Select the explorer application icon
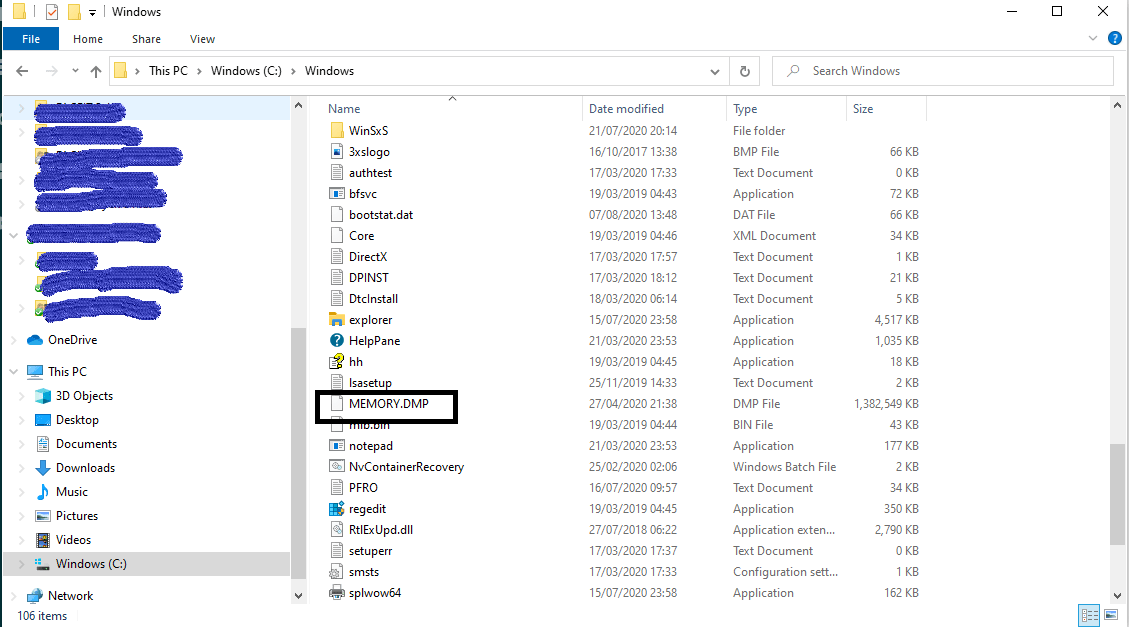Viewport: 1129px width, 627px height. [x=336, y=320]
